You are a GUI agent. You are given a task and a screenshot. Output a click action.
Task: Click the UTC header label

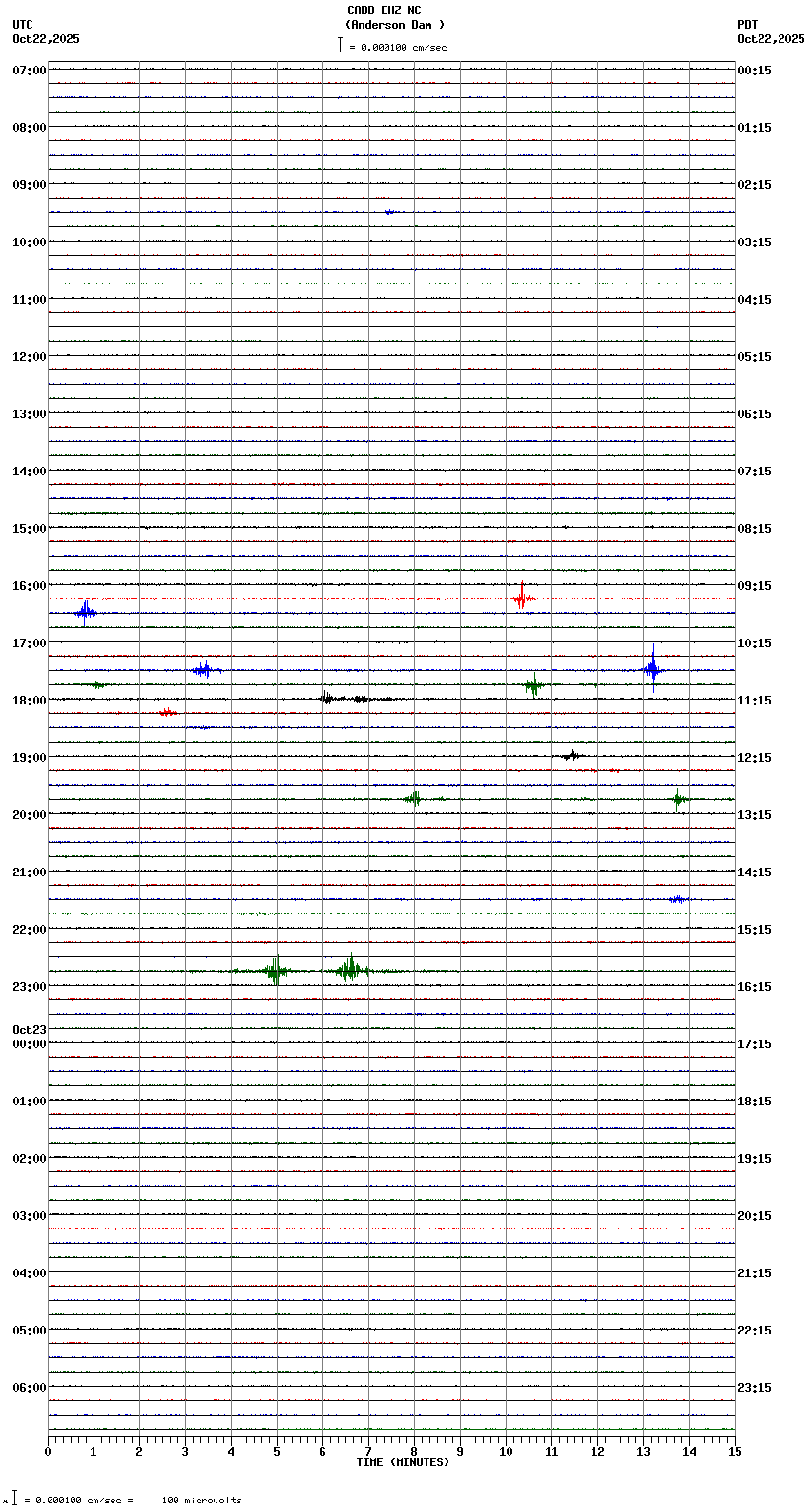(x=23, y=25)
